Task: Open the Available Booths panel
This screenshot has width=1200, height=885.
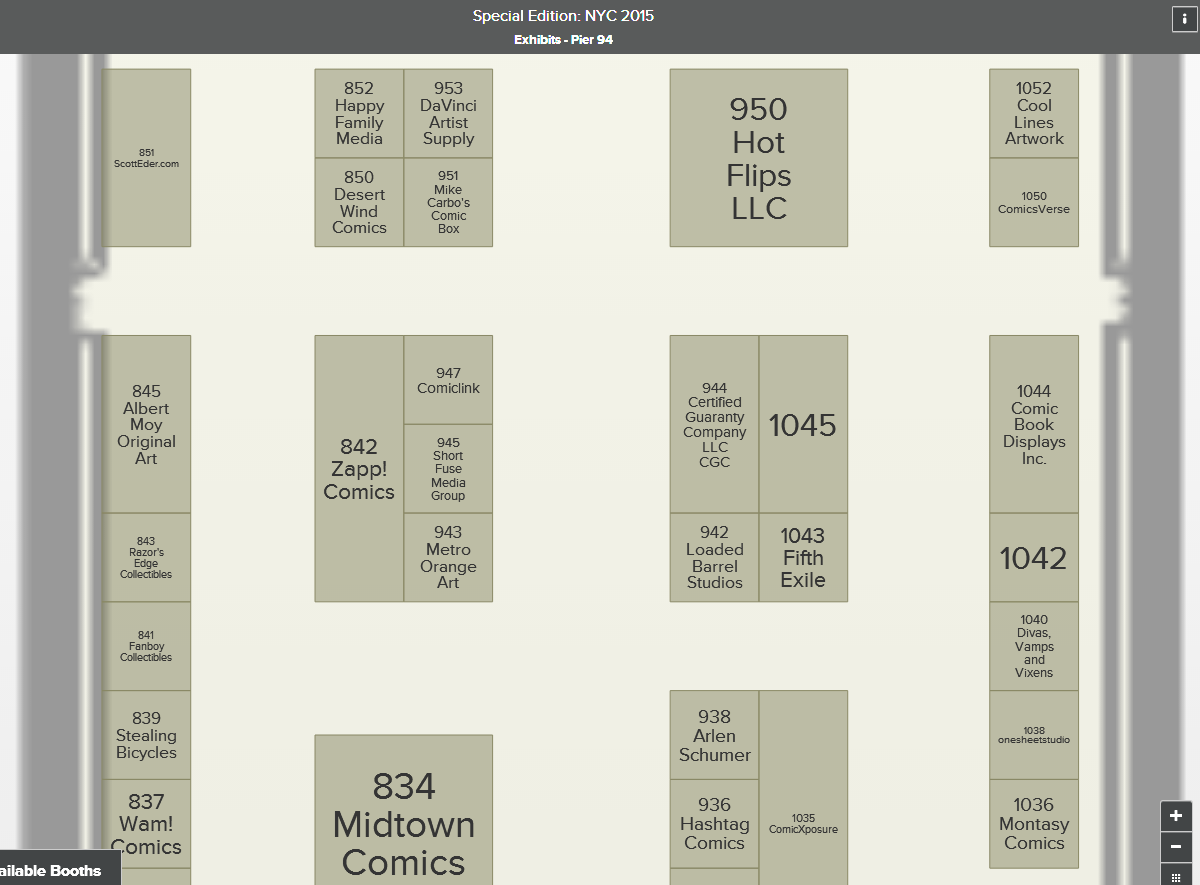Action: click(x=58, y=870)
